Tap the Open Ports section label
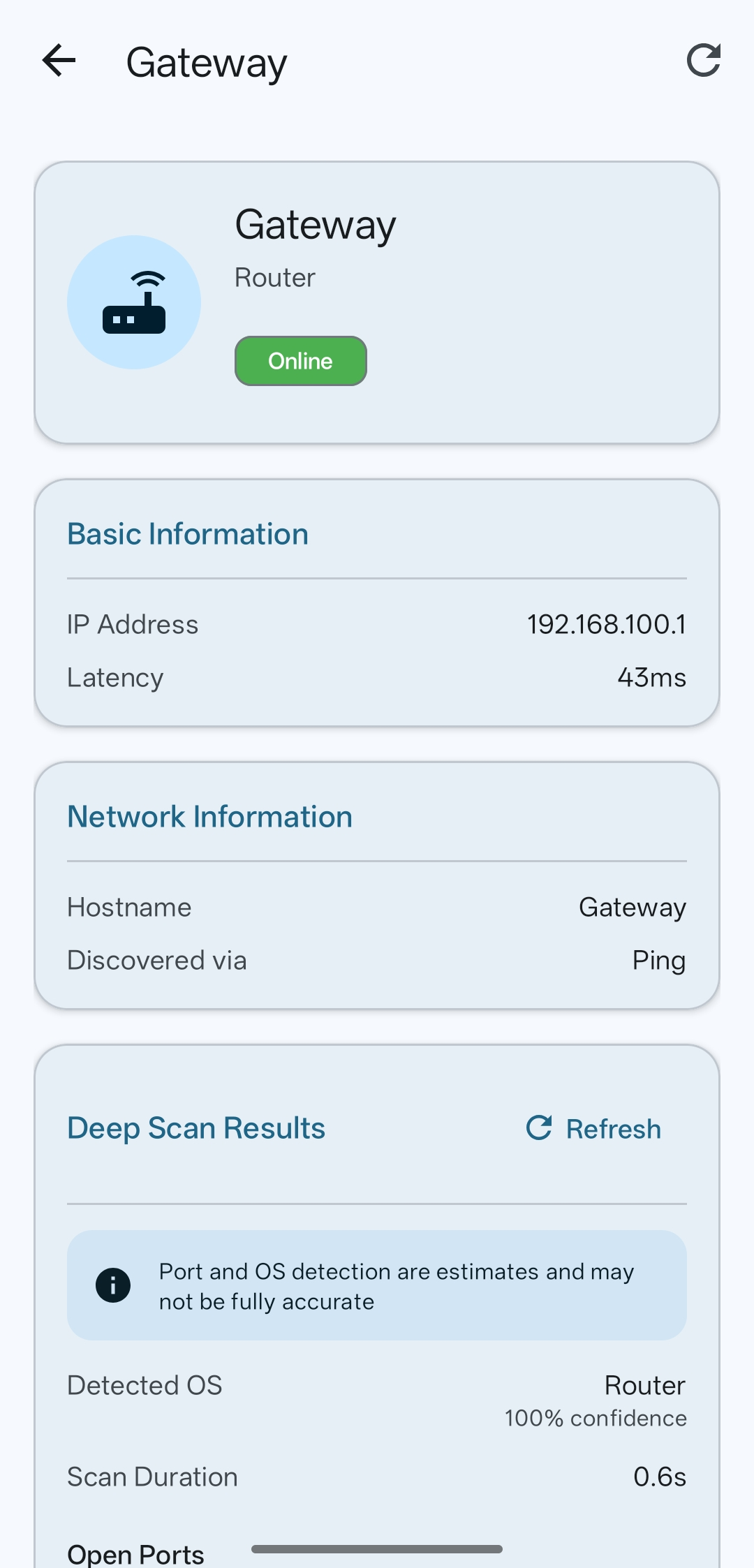This screenshot has width=754, height=1568. (135, 1554)
